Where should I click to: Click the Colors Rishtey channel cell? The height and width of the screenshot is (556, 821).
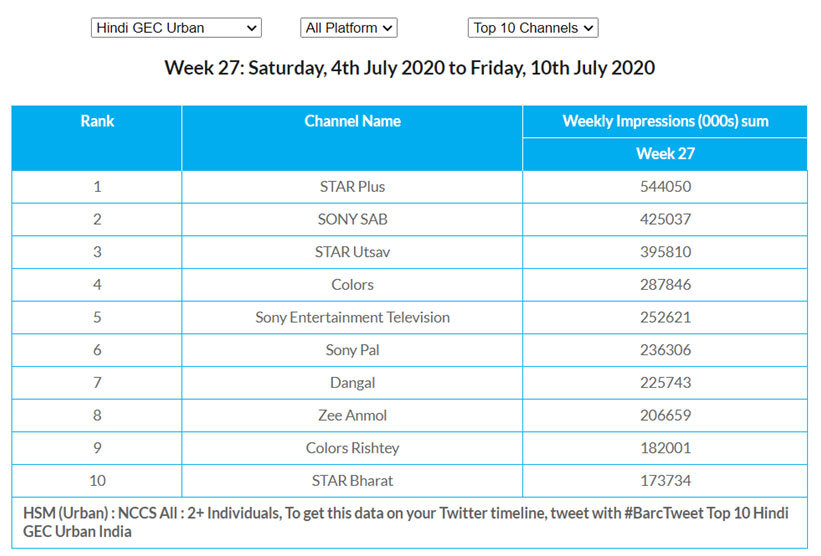coord(352,448)
